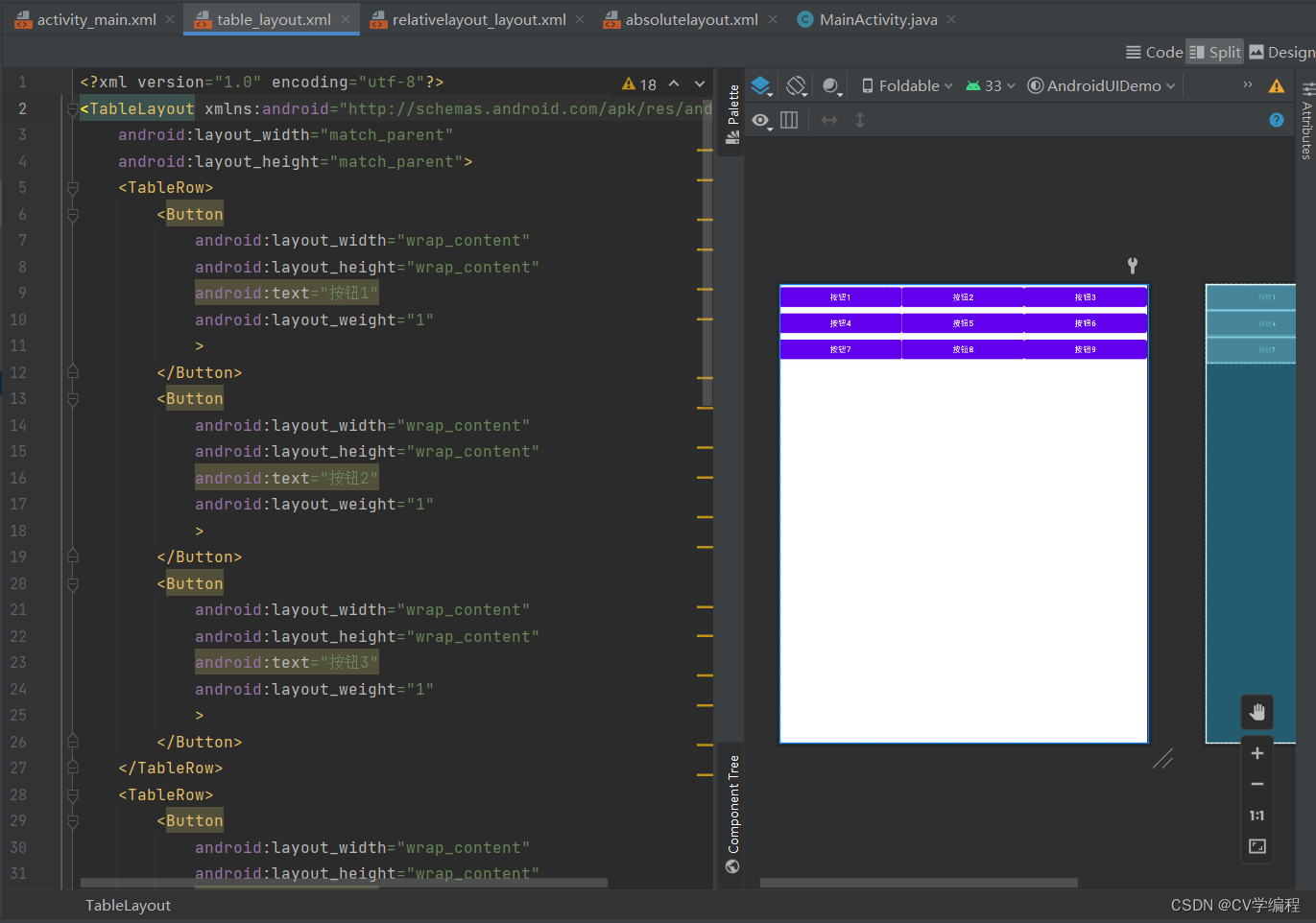
Task: Zoom out with the minus button
Action: pyautogui.click(x=1257, y=784)
